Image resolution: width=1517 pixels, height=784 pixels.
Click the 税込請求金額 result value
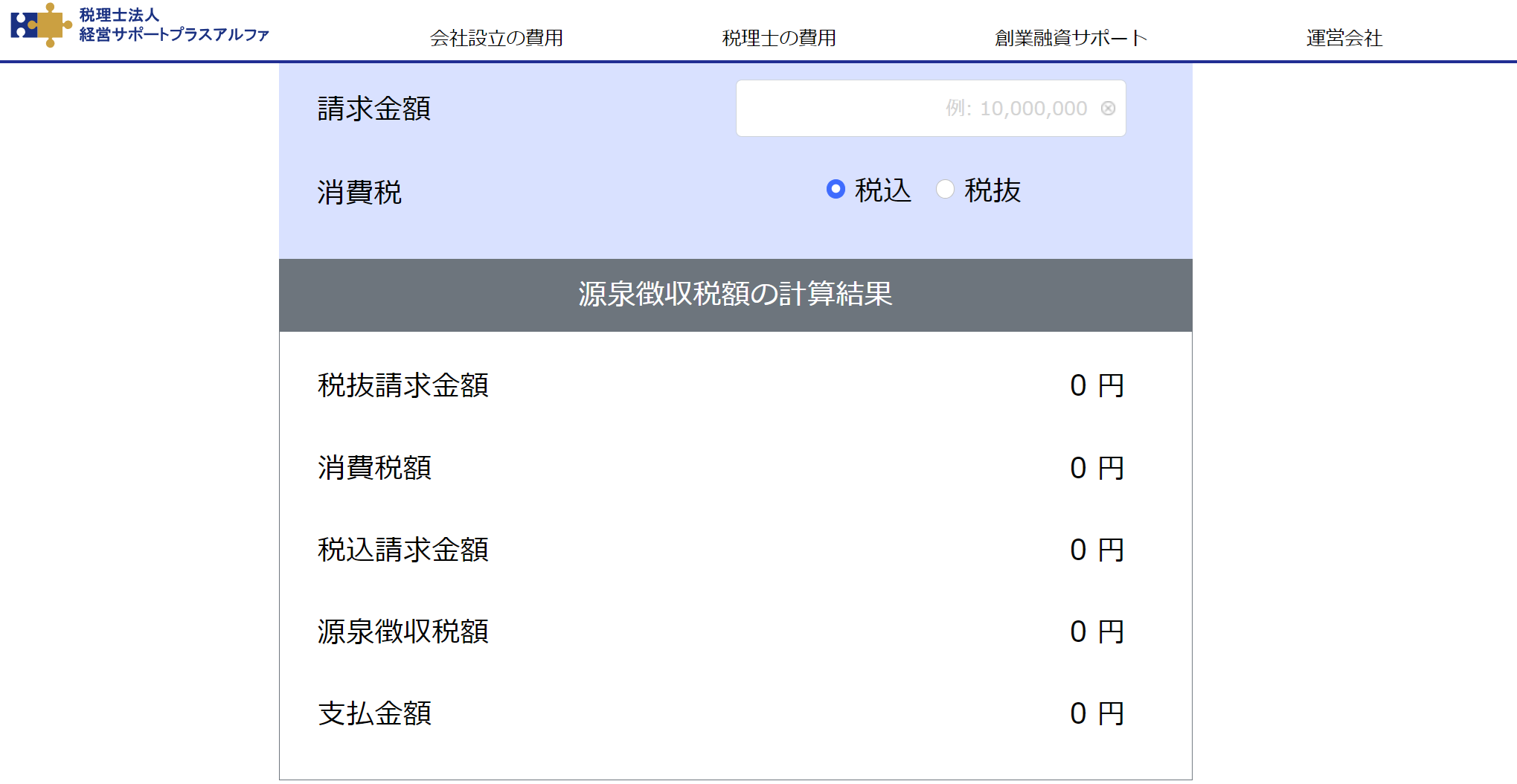(1096, 550)
